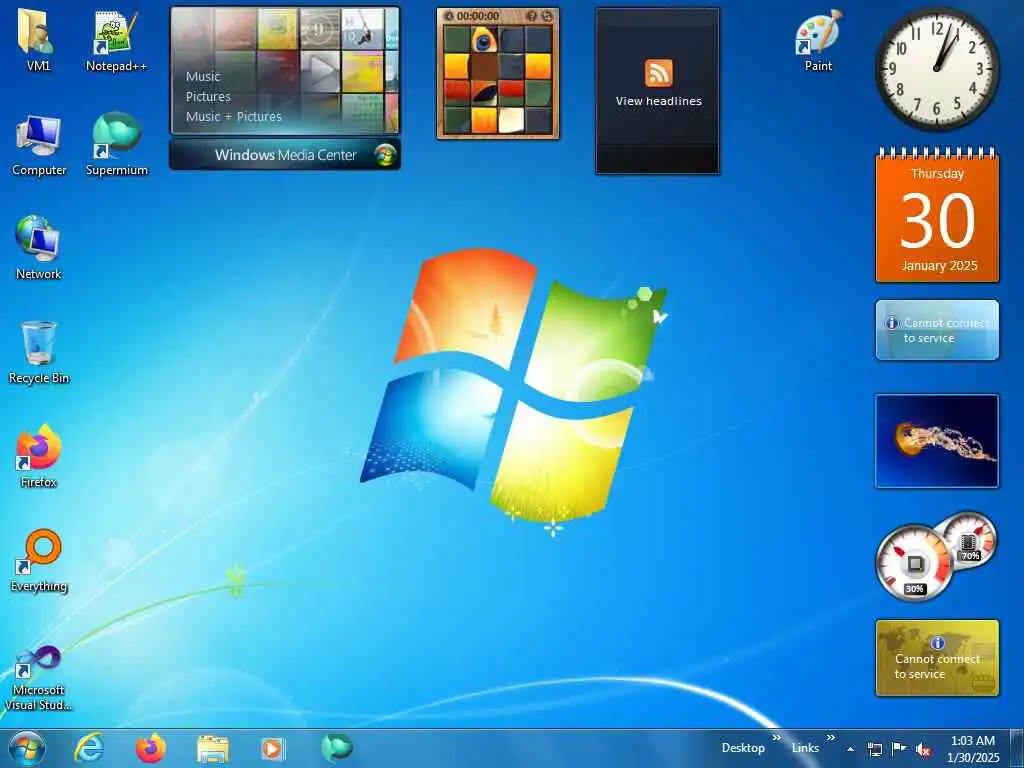Click the orange RSS feed icon
The width and height of the screenshot is (1024, 768).
click(658, 72)
